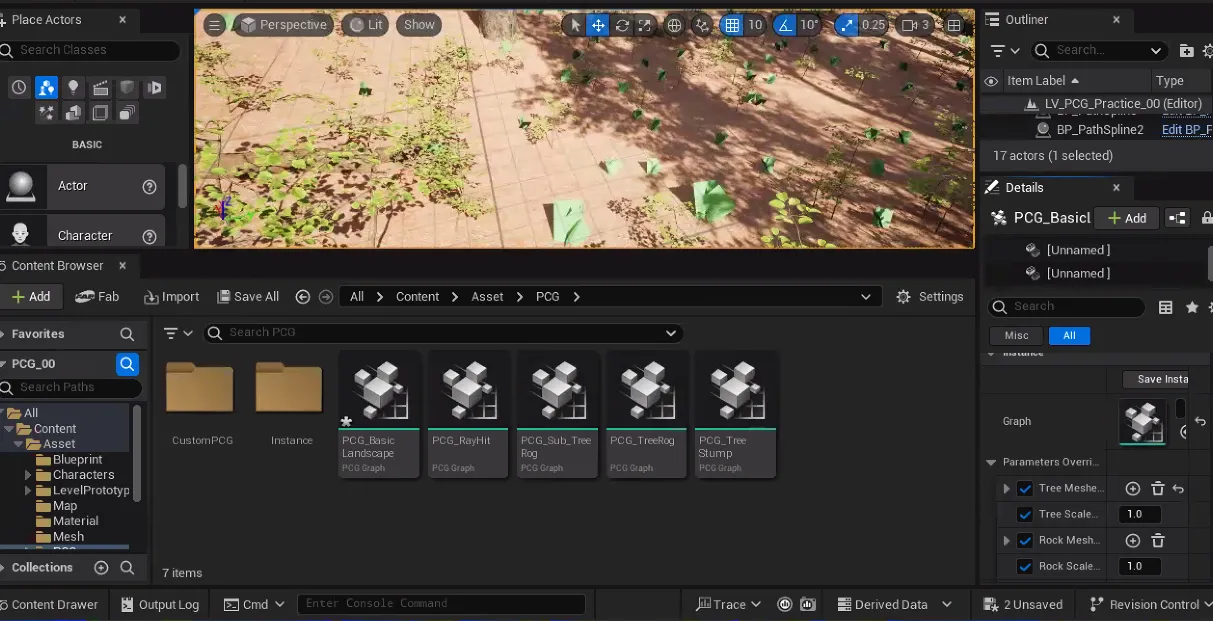Open the viewport hamburger options menu
Screen dimensions: 1213x621
tap(215, 25)
